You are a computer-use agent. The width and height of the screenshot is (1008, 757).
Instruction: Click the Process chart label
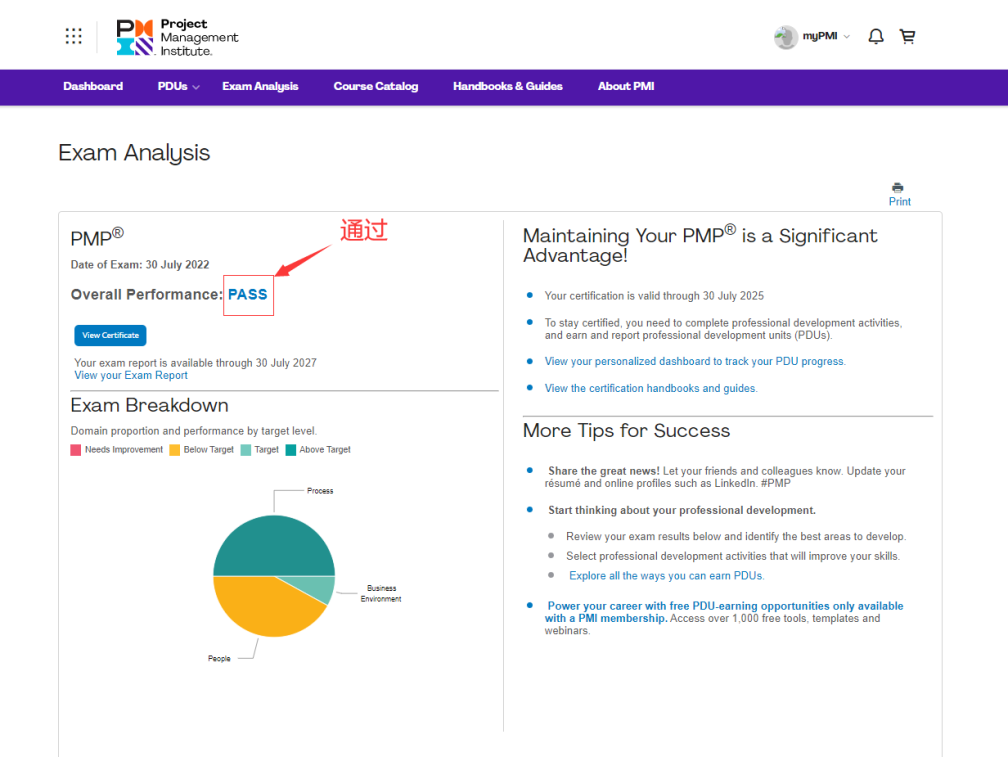(x=320, y=491)
